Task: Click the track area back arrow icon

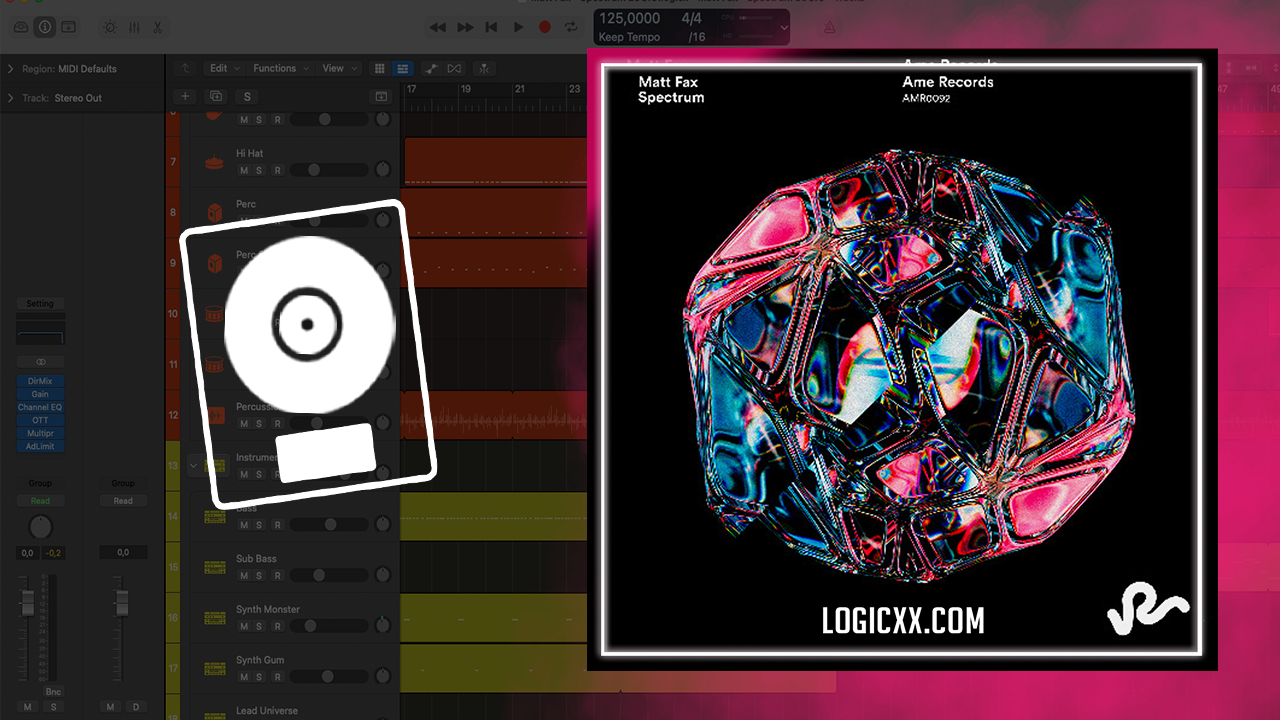Action: [184, 68]
